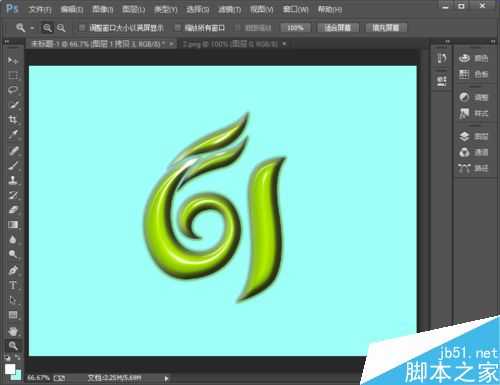
Task: Open the View menu
Action: [262, 10]
